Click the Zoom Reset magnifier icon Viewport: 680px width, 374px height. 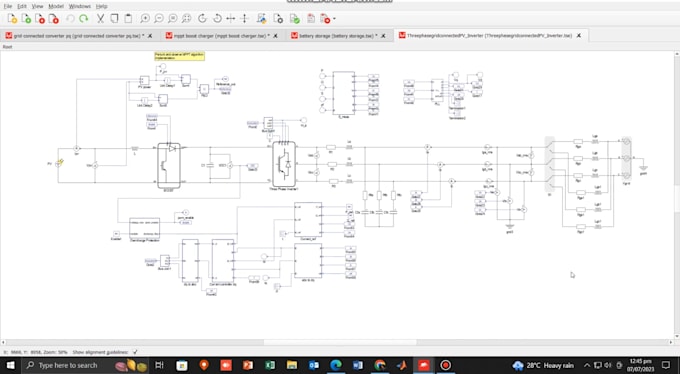point(173,18)
